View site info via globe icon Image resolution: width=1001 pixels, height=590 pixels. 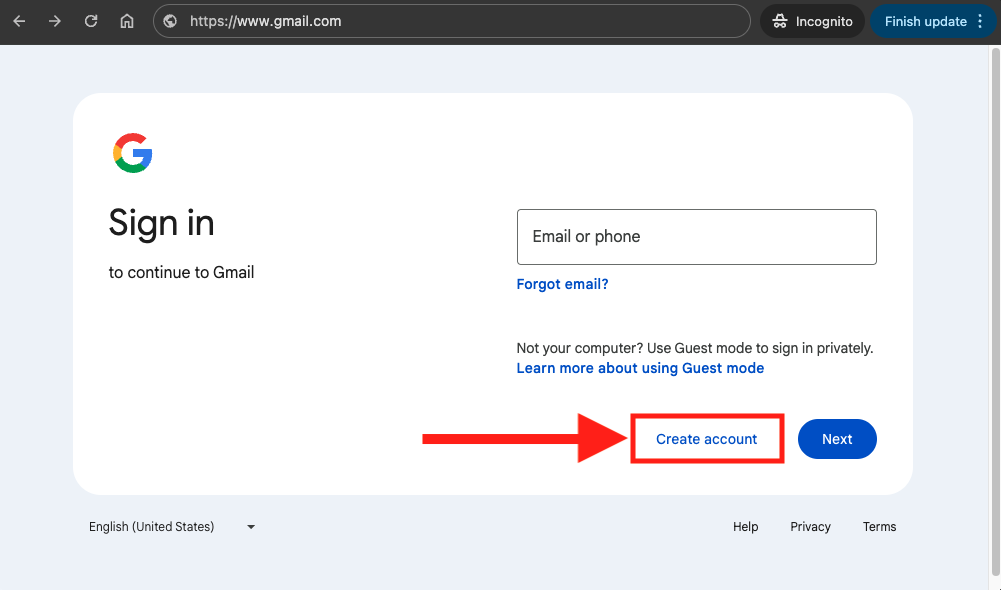point(170,21)
